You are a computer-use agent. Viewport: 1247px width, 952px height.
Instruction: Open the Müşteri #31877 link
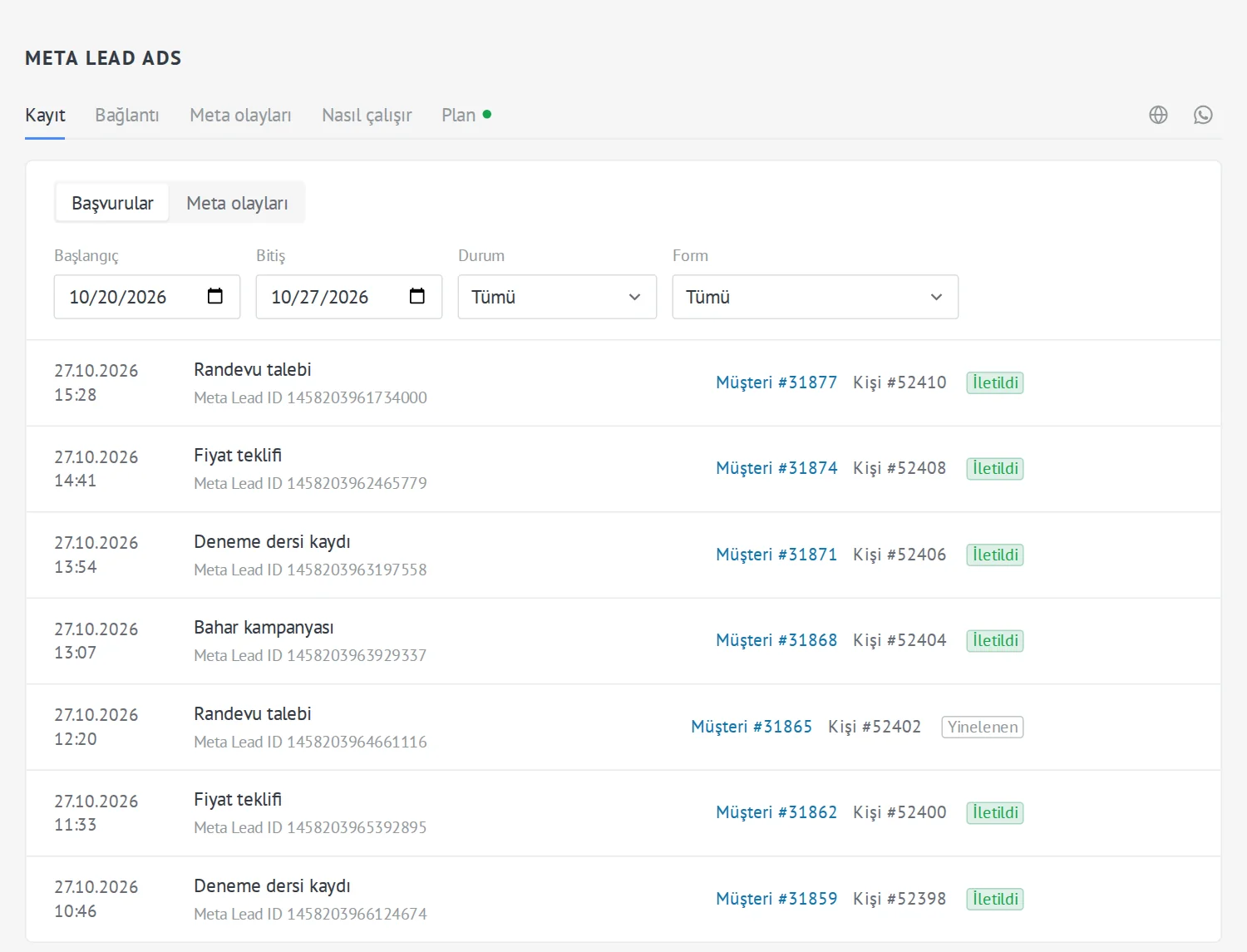[x=776, y=382]
